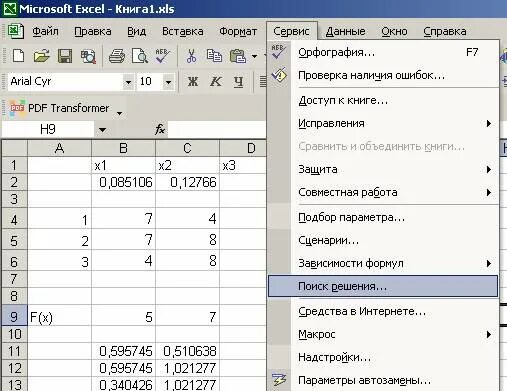Open the PDF Transformer toolbar options arrow
The height and width of the screenshot is (391, 507).
(x=120, y=113)
